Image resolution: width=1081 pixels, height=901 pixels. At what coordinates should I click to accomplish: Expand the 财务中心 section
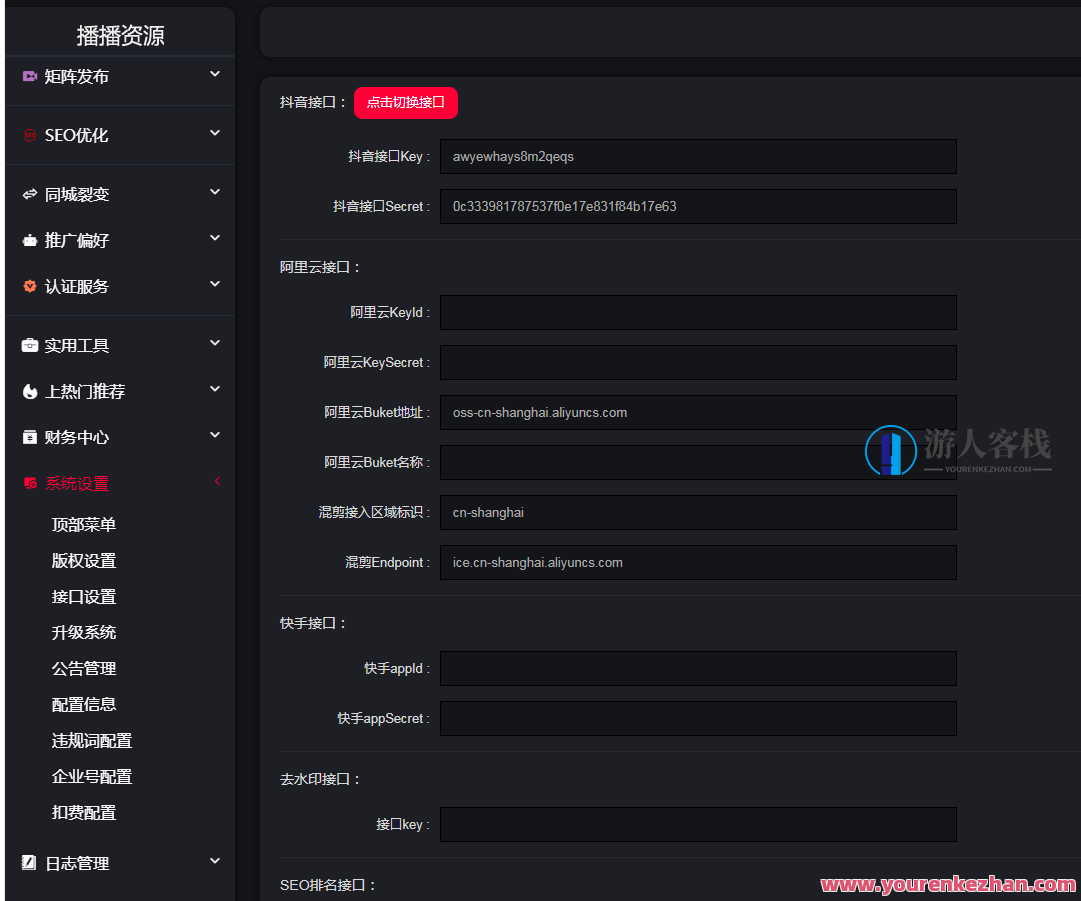pyautogui.click(x=214, y=436)
